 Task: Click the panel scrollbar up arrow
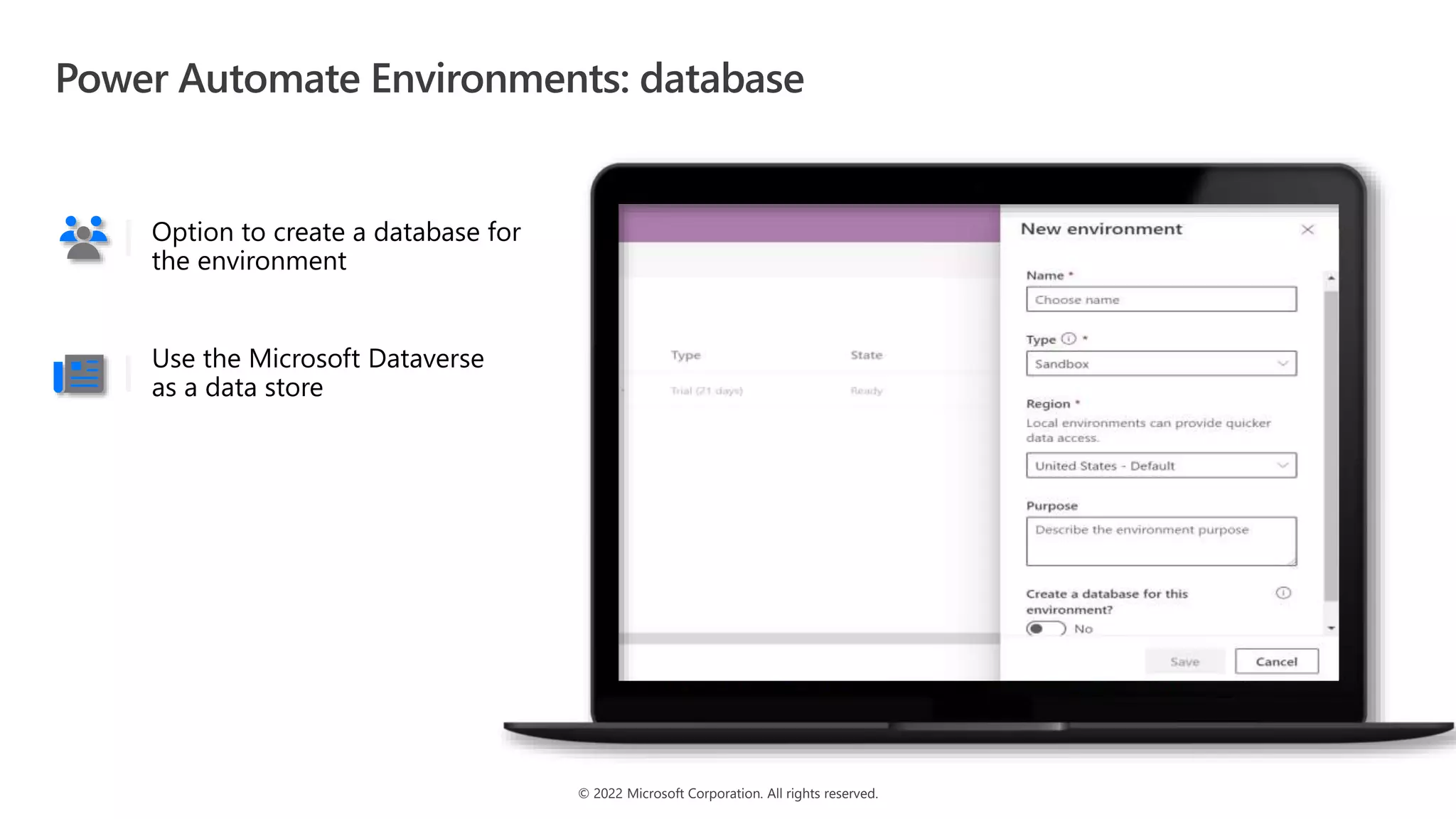click(1331, 278)
